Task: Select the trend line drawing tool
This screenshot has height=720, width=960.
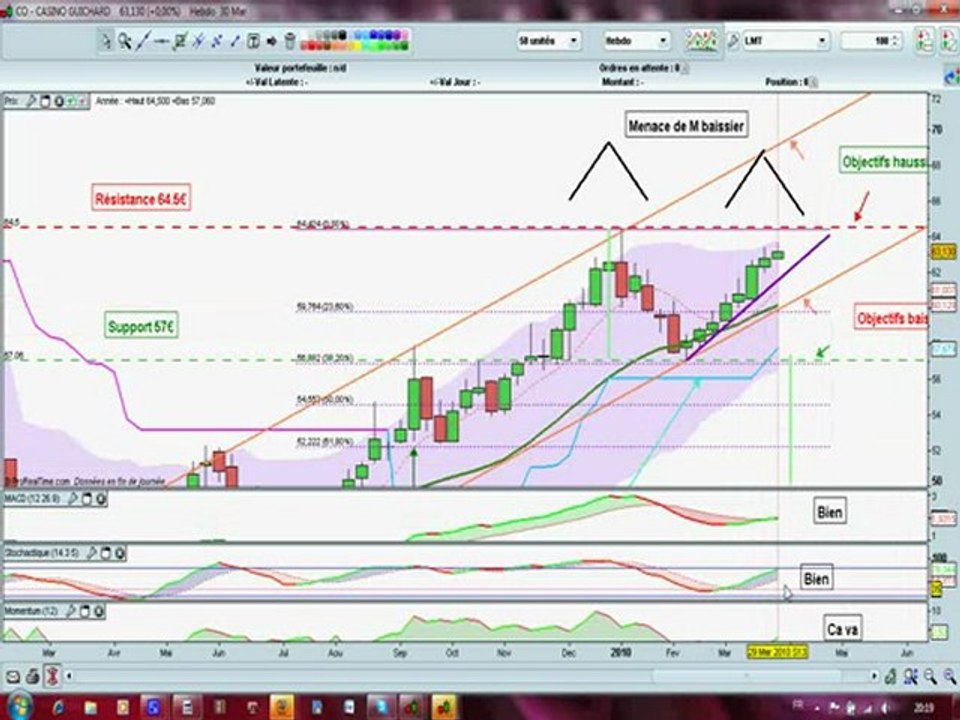Action: pyautogui.click(x=143, y=41)
